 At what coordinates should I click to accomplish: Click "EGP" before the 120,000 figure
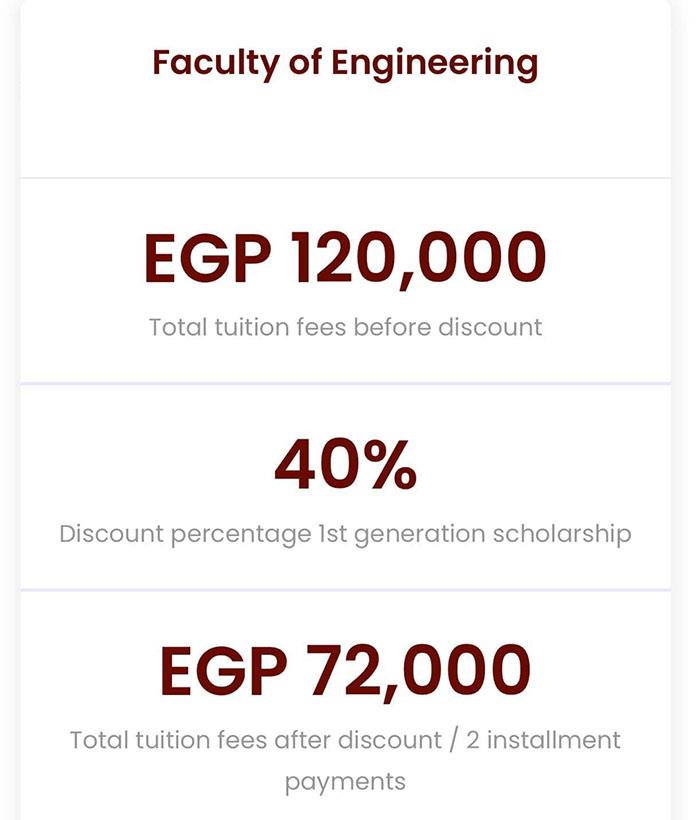point(207,258)
